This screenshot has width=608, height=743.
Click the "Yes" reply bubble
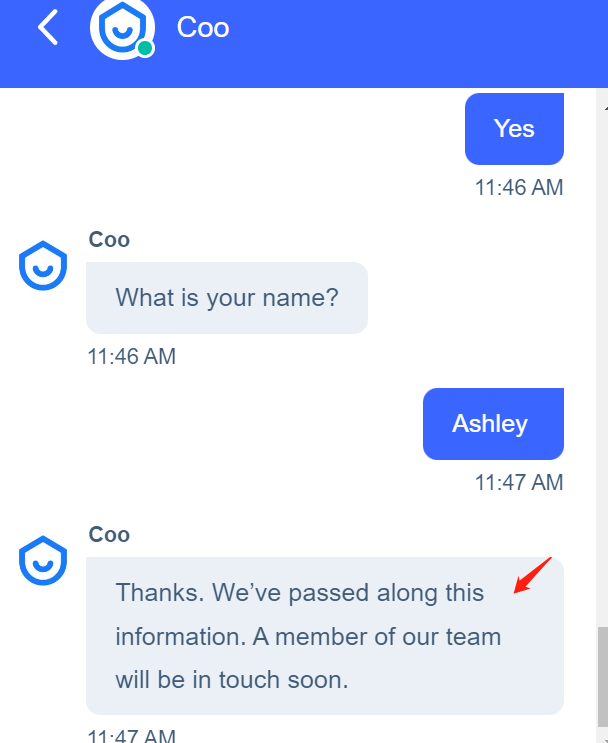click(x=514, y=129)
